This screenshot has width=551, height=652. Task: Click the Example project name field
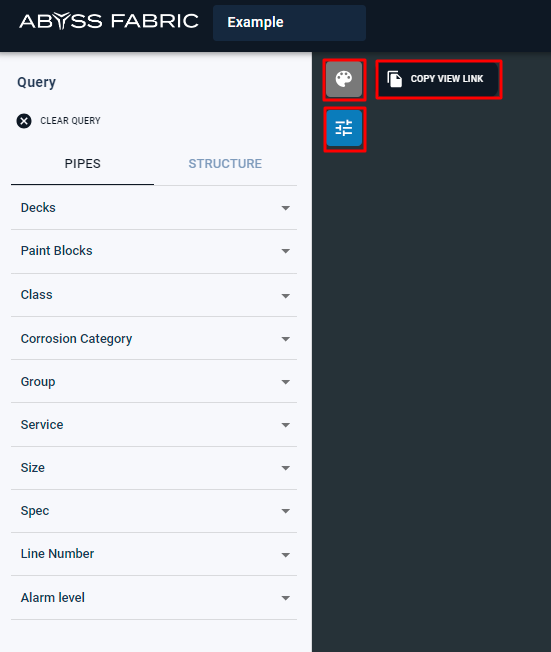289,22
